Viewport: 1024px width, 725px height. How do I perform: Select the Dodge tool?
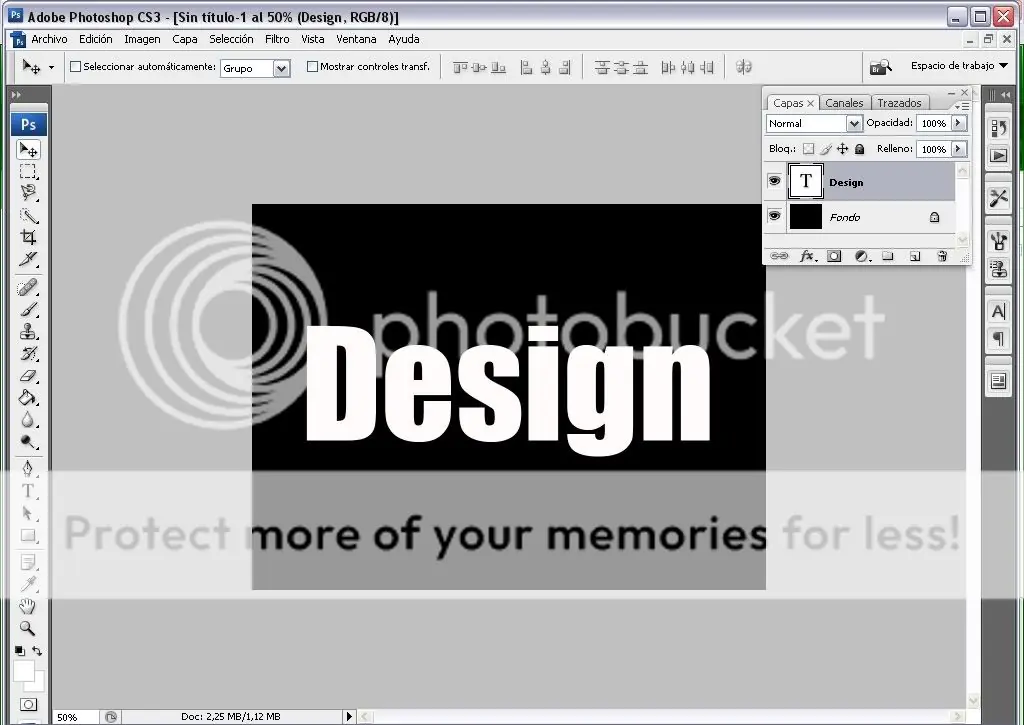pyautogui.click(x=28, y=442)
